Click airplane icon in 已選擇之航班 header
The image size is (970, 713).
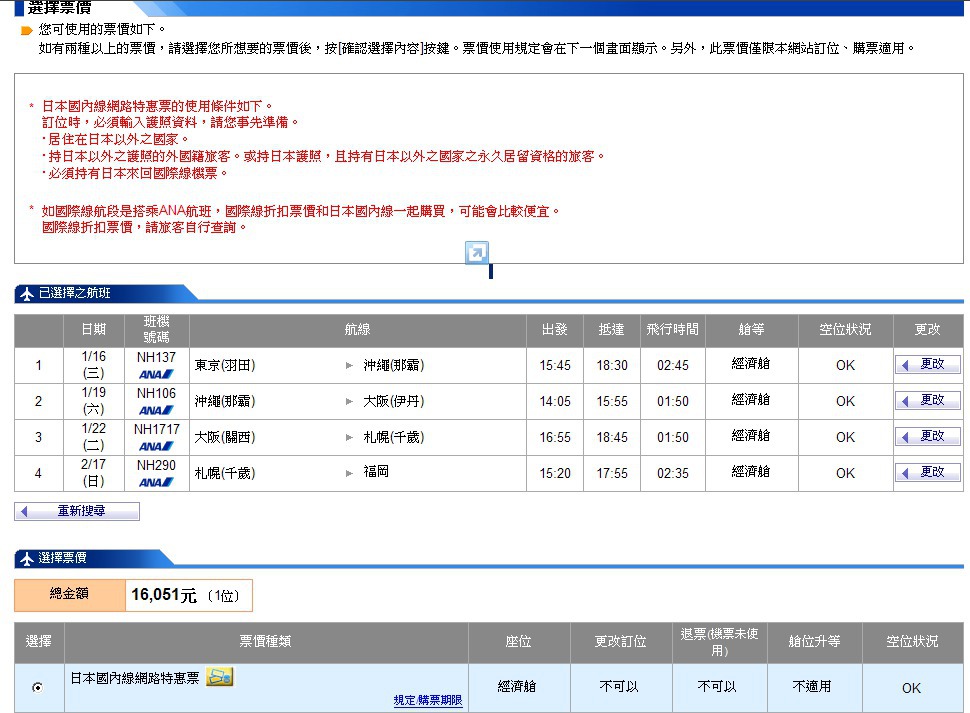tap(27, 294)
